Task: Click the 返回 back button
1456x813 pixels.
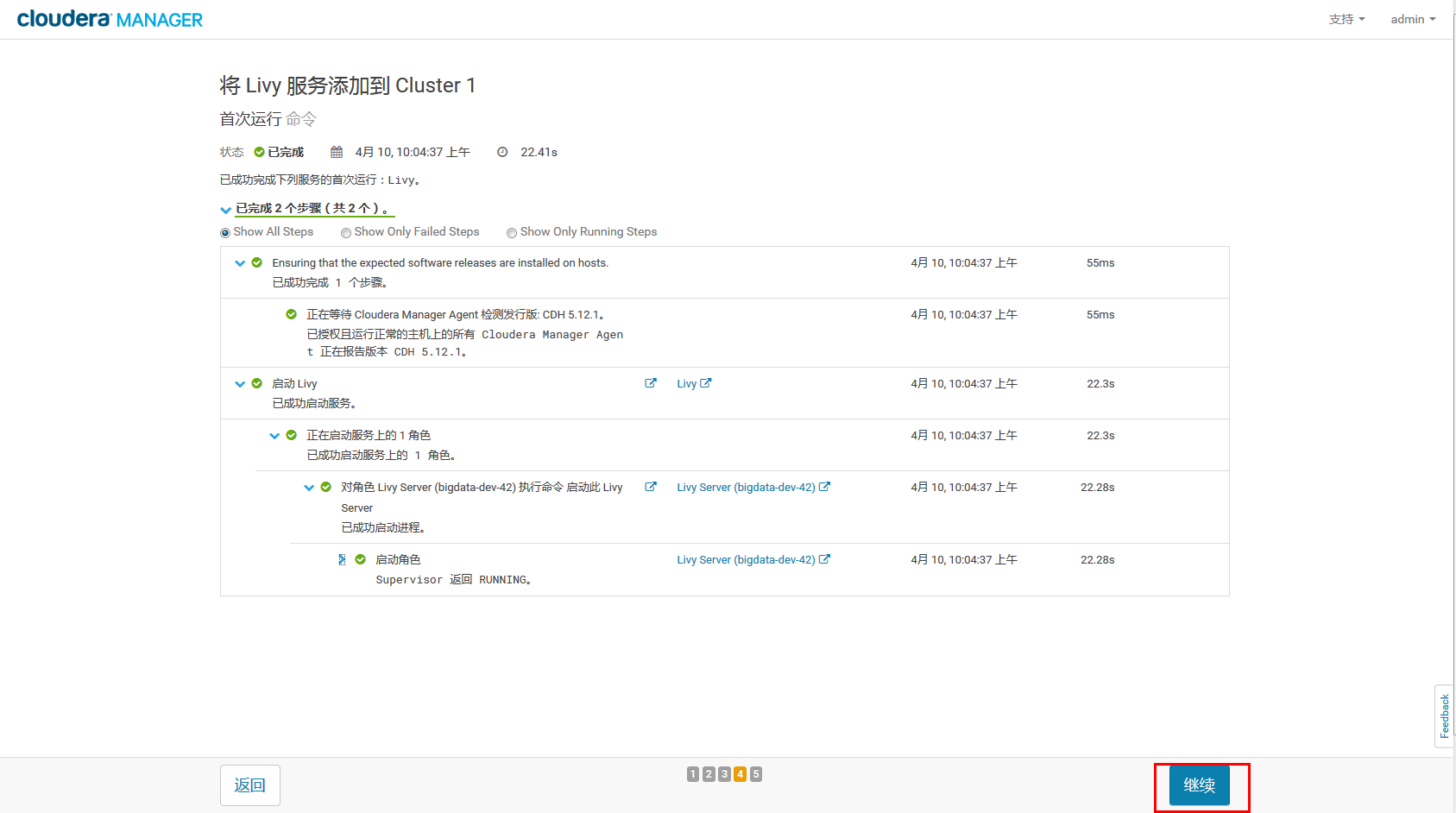Action: [250, 785]
